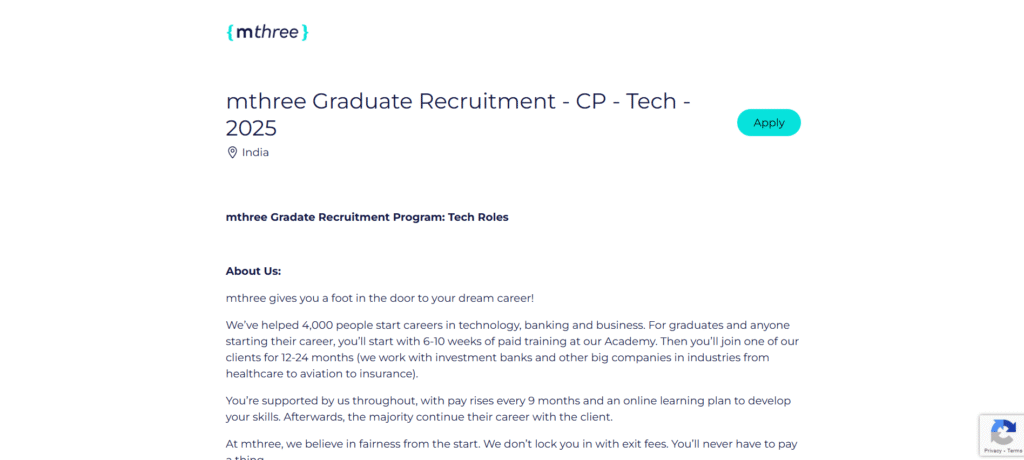The width and height of the screenshot is (1024, 460).
Task: Click the word "three" in the logo
Action: 276,32
